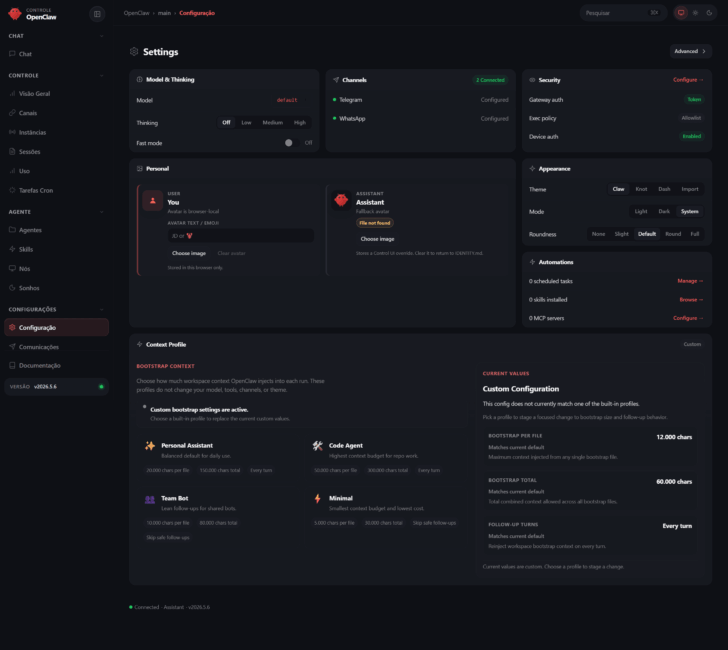Click the Tarefas Cron icon
The image size is (728, 650).
(x=12, y=190)
